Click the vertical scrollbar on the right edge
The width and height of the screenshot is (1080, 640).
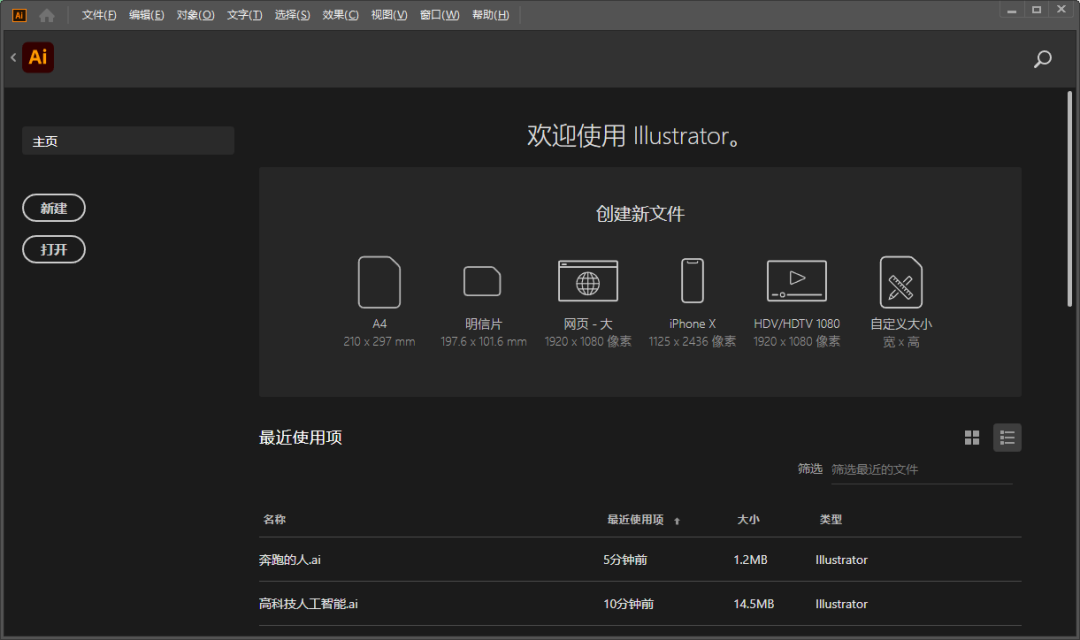(x=1070, y=199)
